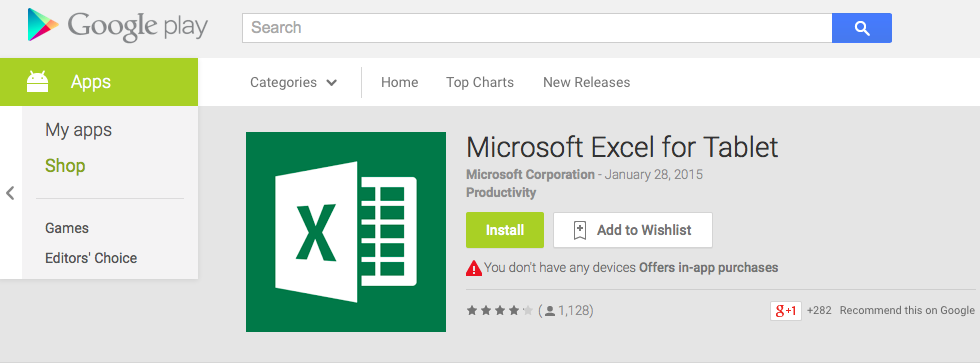Click the g+1 recommend button
Screen dimensions: 980x363
(786, 311)
